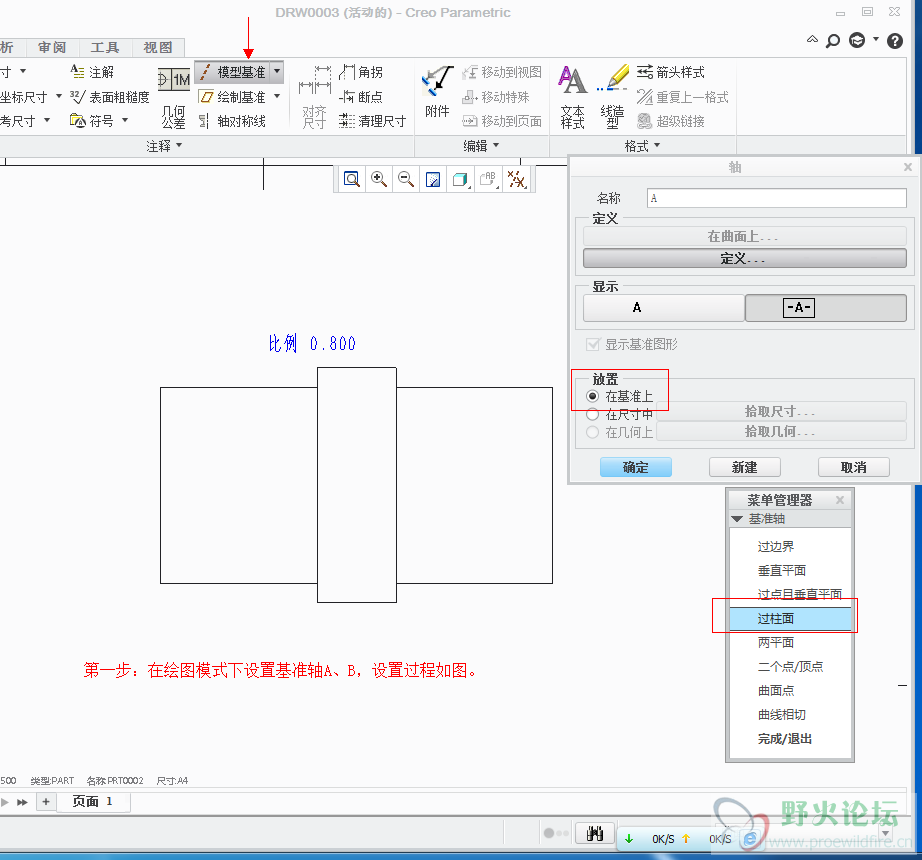This screenshot has width=922, height=860.
Task: Select the 页面 1 sheet tab
Action: pos(92,801)
